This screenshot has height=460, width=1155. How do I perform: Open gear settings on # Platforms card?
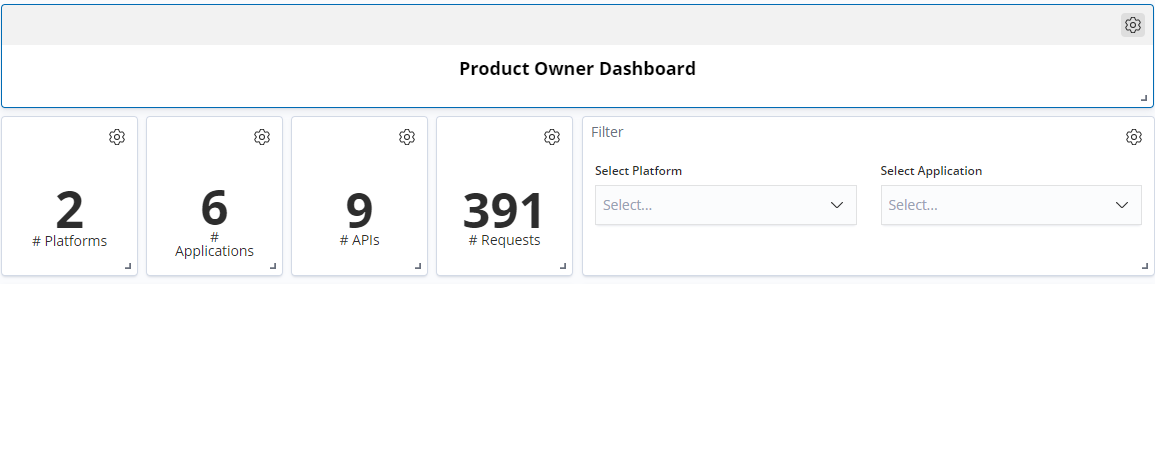(x=117, y=137)
